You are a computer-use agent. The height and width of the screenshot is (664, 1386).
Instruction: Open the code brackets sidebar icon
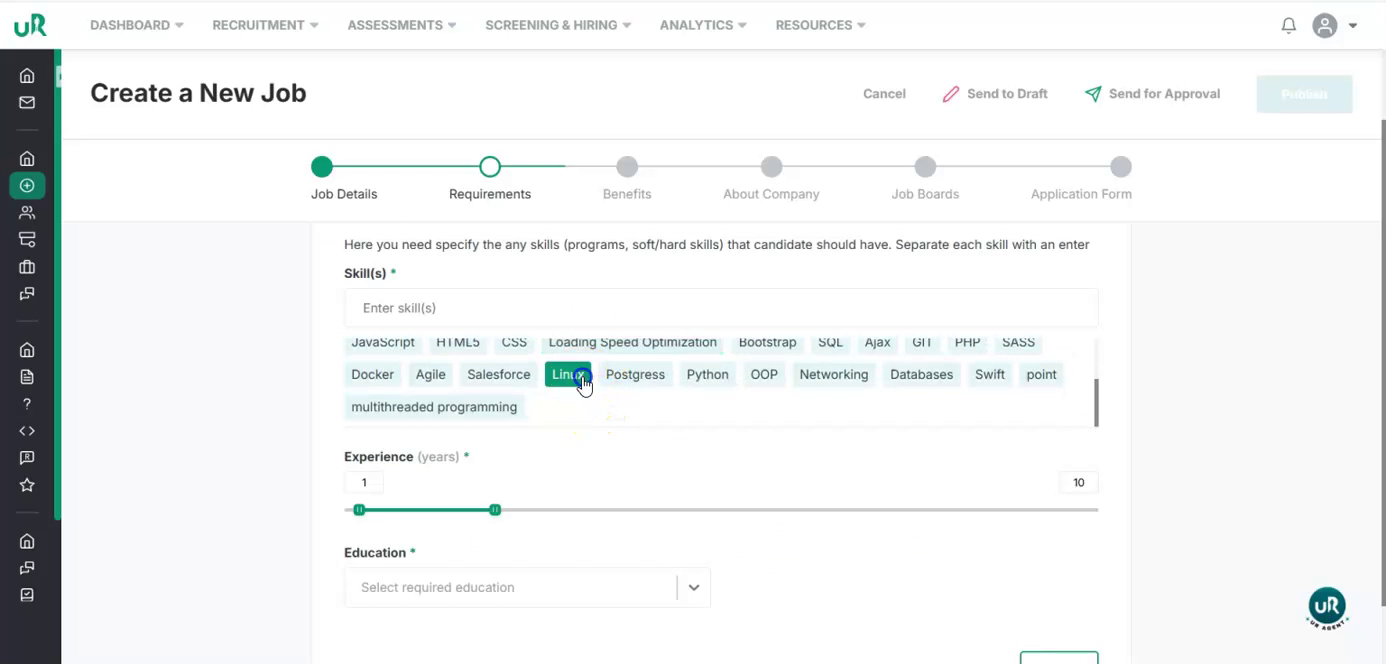point(27,431)
